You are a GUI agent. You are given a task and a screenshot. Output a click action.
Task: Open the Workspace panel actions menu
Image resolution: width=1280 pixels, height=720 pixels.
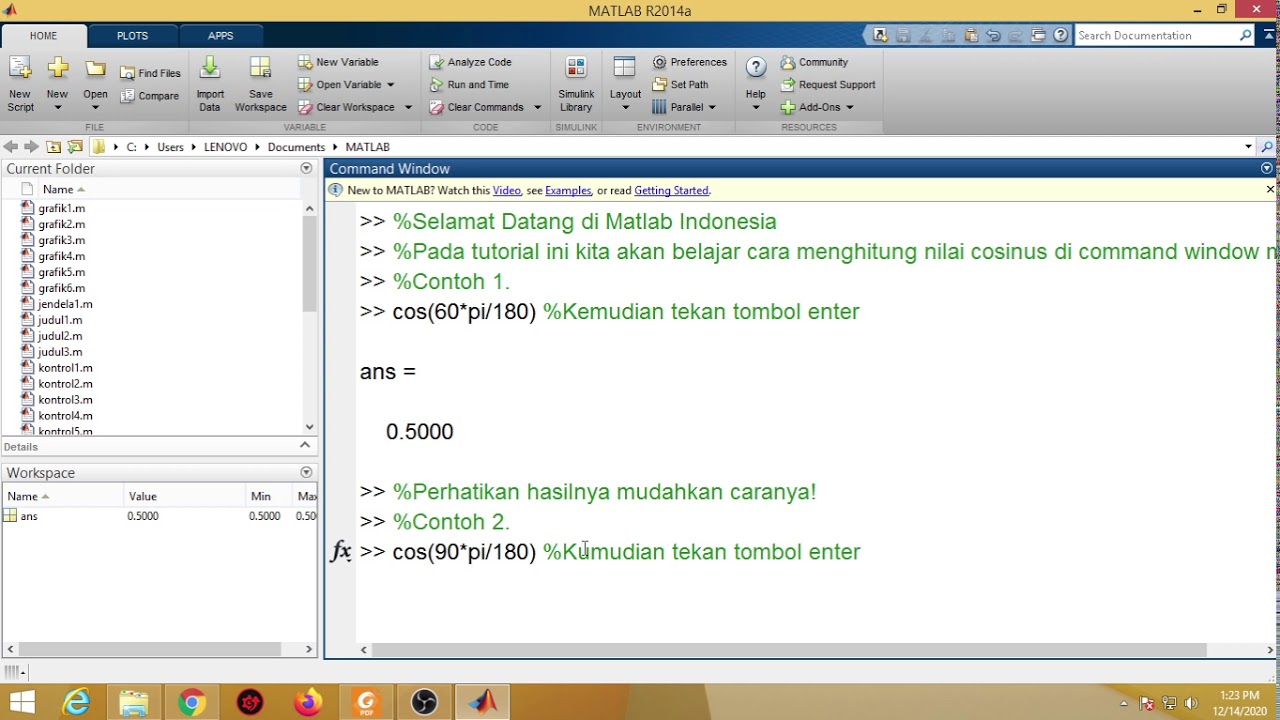(306, 472)
